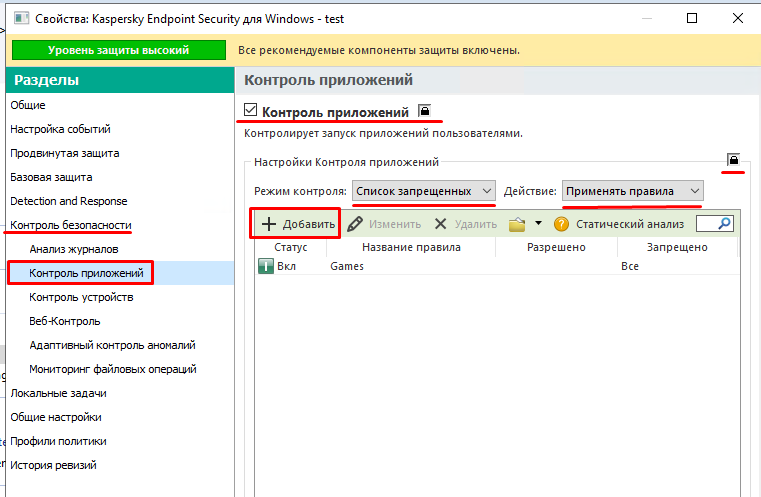Open the Detection and Response section

[68, 201]
